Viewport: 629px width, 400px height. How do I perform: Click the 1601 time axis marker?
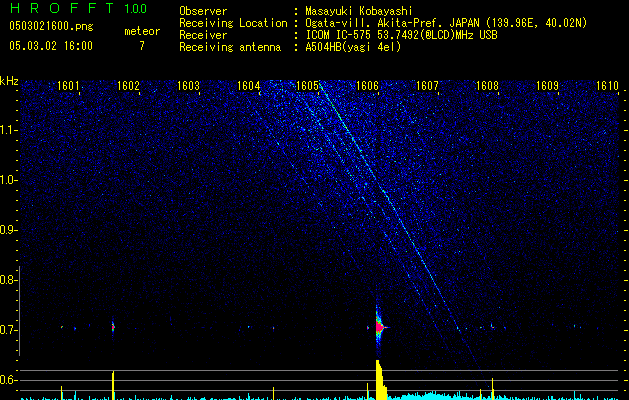coord(68,86)
